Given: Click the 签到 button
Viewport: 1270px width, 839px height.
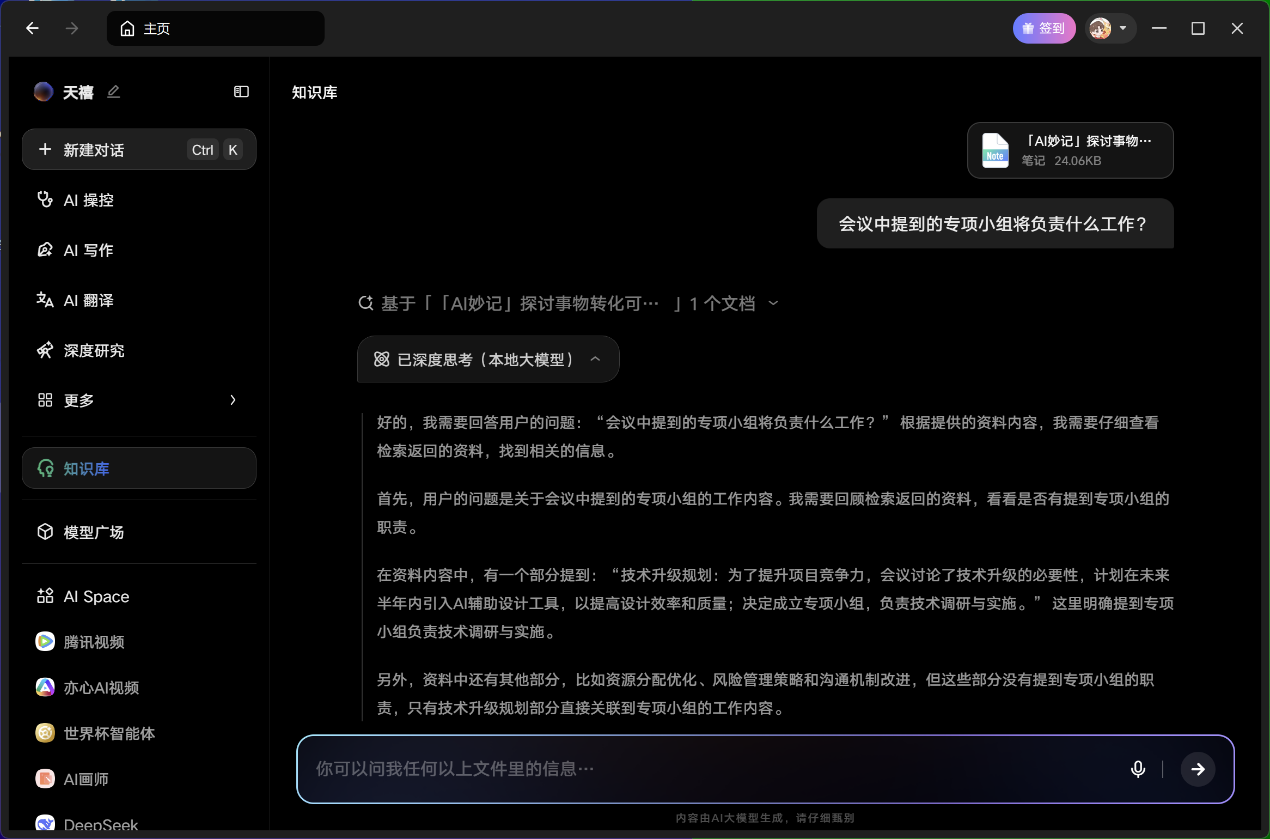Looking at the screenshot, I should pyautogui.click(x=1044, y=27).
